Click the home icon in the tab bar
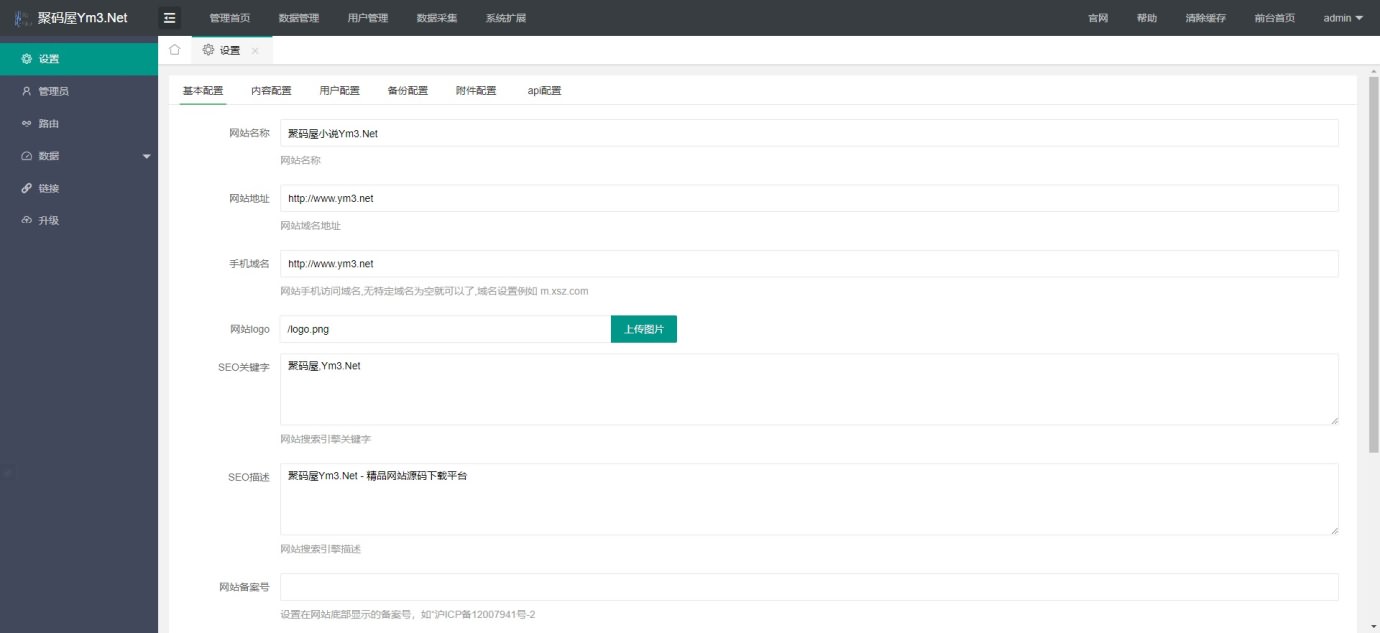 pos(175,50)
